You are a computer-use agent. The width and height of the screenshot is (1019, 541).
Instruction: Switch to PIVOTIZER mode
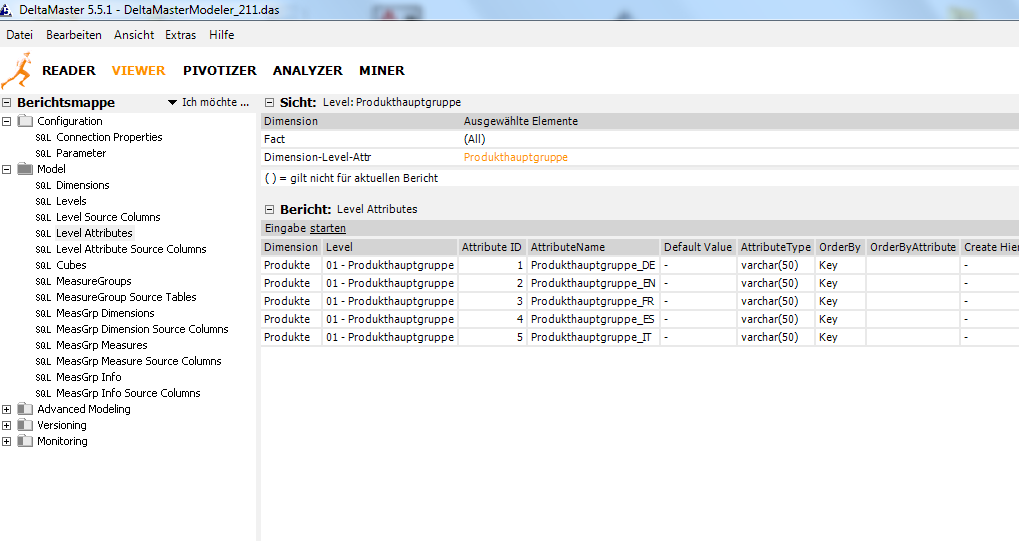(219, 70)
